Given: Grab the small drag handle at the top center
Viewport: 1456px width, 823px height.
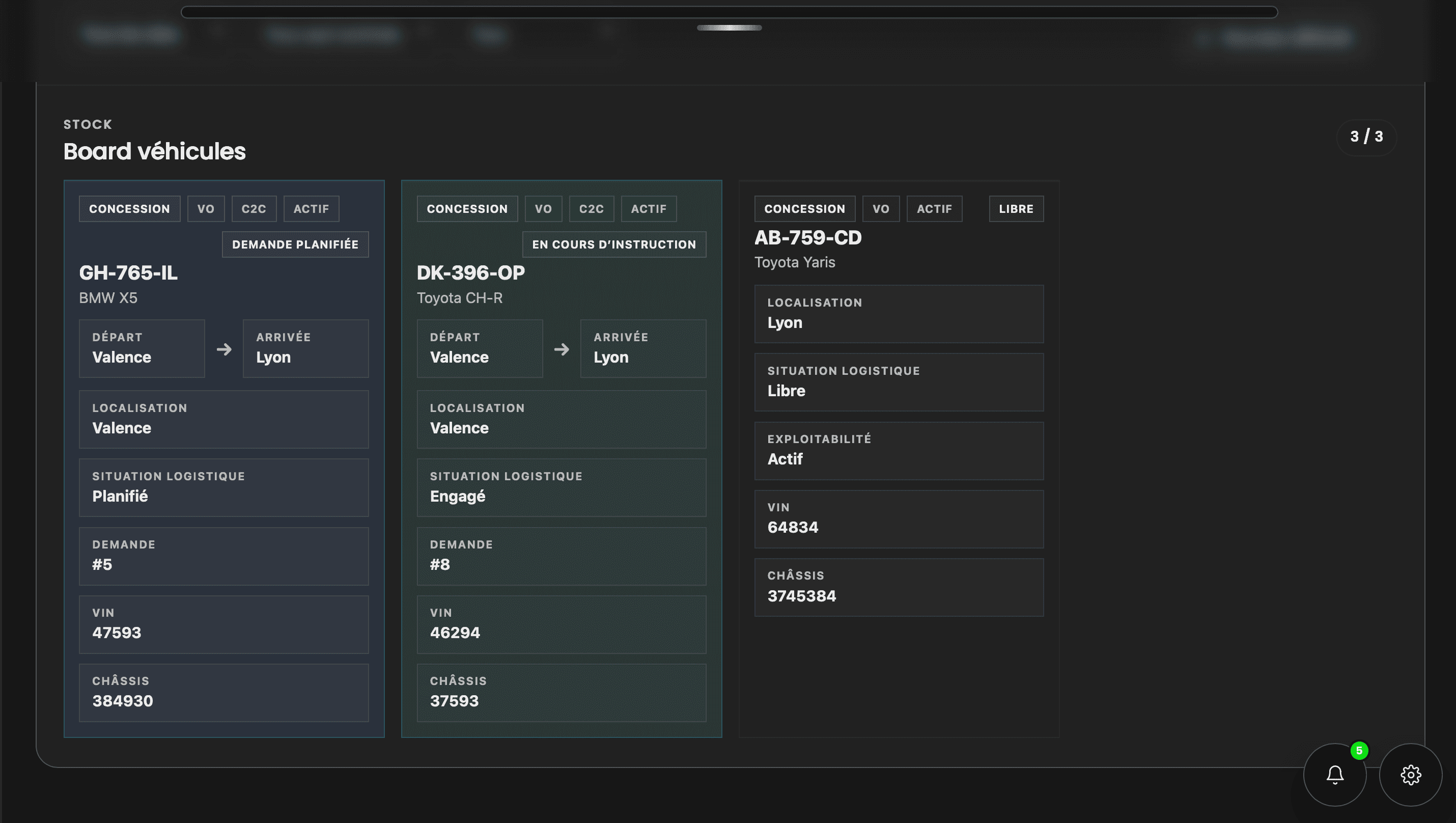Looking at the screenshot, I should tap(729, 28).
